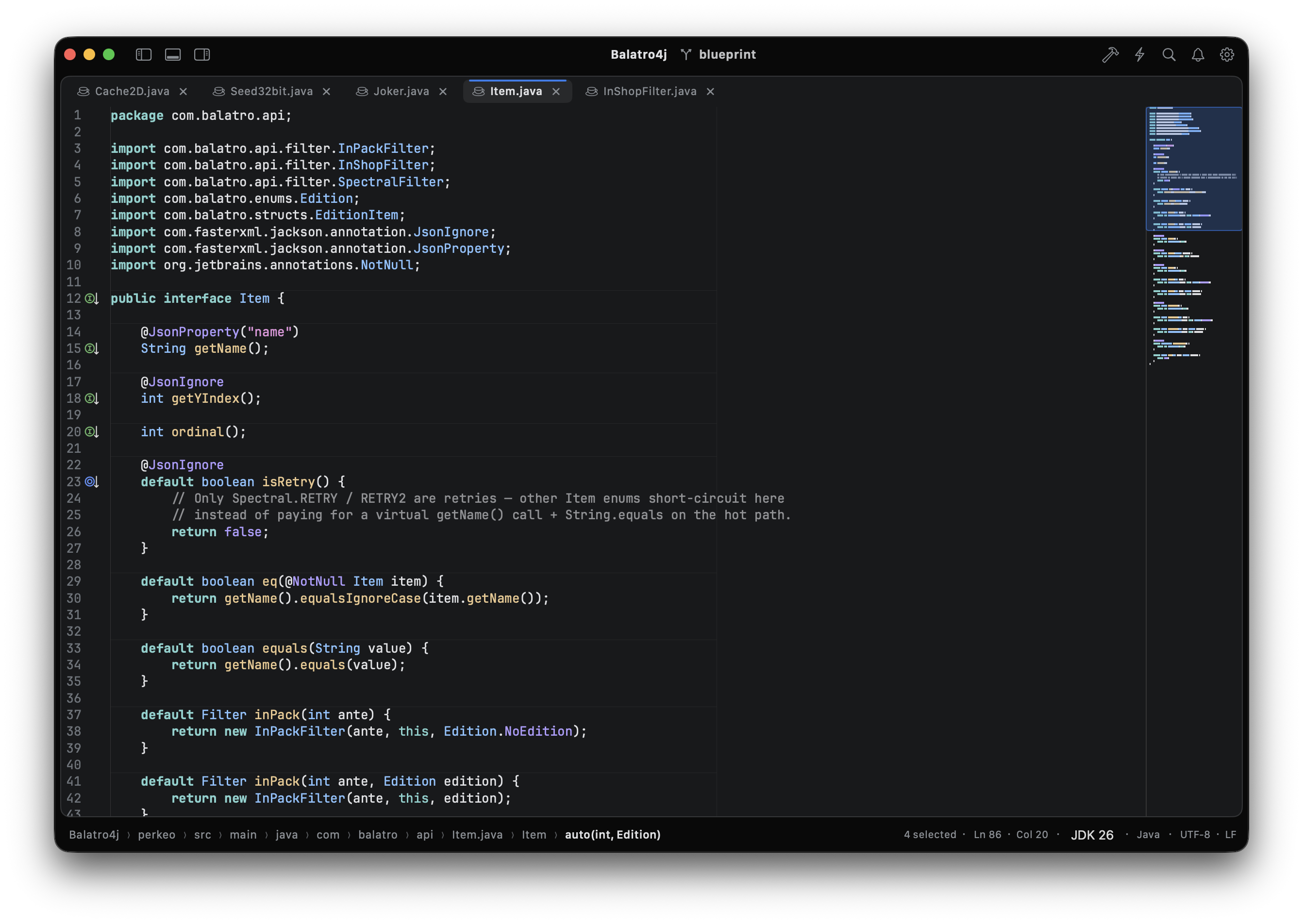This screenshot has height=924, width=1303.
Task: Click the api breadcrumb
Action: tap(425, 835)
